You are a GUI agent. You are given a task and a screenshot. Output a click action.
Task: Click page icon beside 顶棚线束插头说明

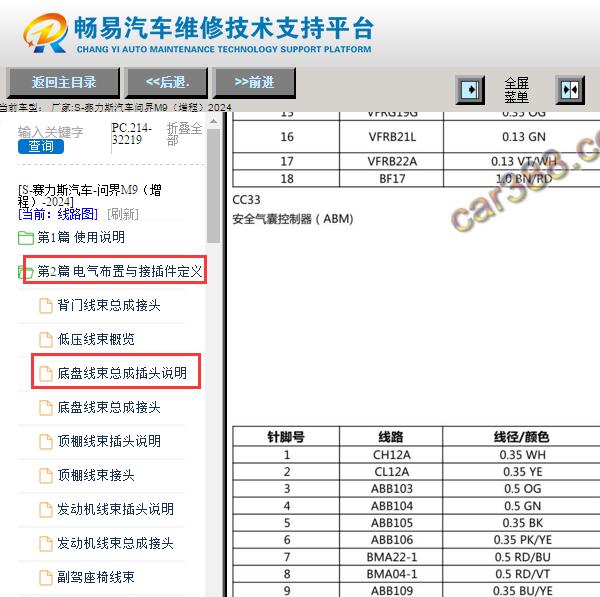point(46,442)
